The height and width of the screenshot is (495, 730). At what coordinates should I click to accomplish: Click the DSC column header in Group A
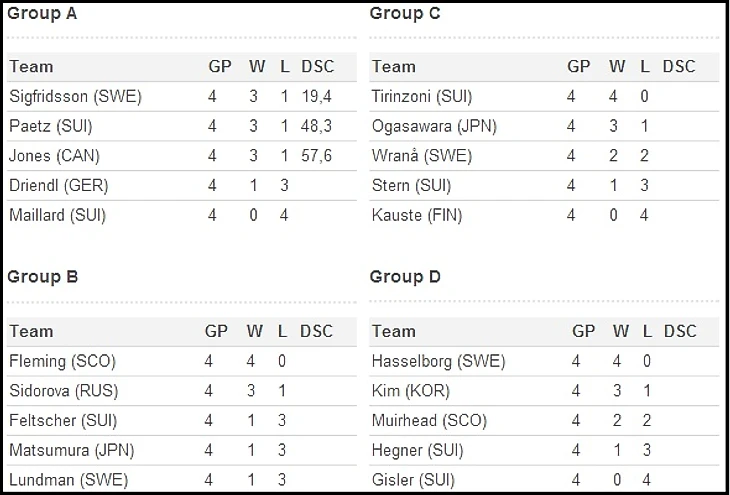(x=317, y=67)
